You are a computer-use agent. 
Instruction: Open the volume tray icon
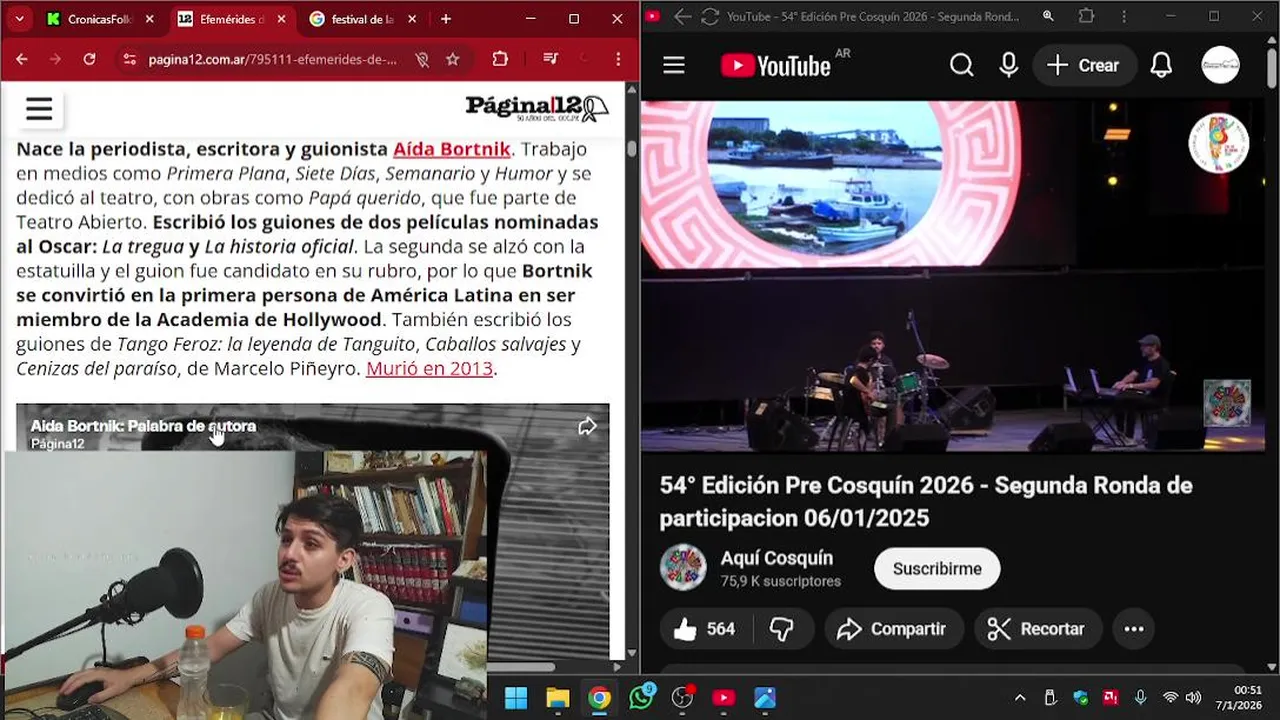[x=1193, y=697]
